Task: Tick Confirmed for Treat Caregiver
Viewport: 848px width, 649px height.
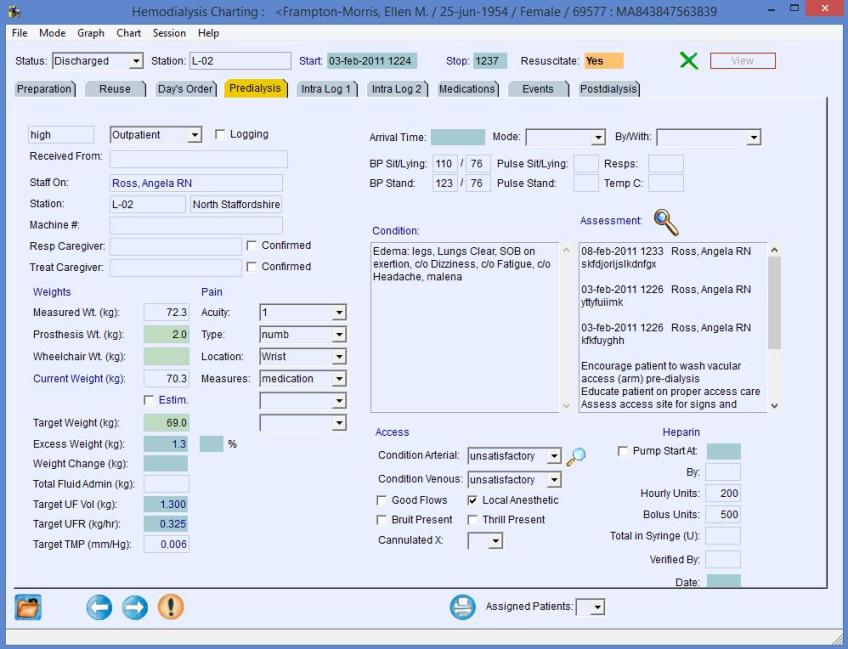Action: coord(251,267)
